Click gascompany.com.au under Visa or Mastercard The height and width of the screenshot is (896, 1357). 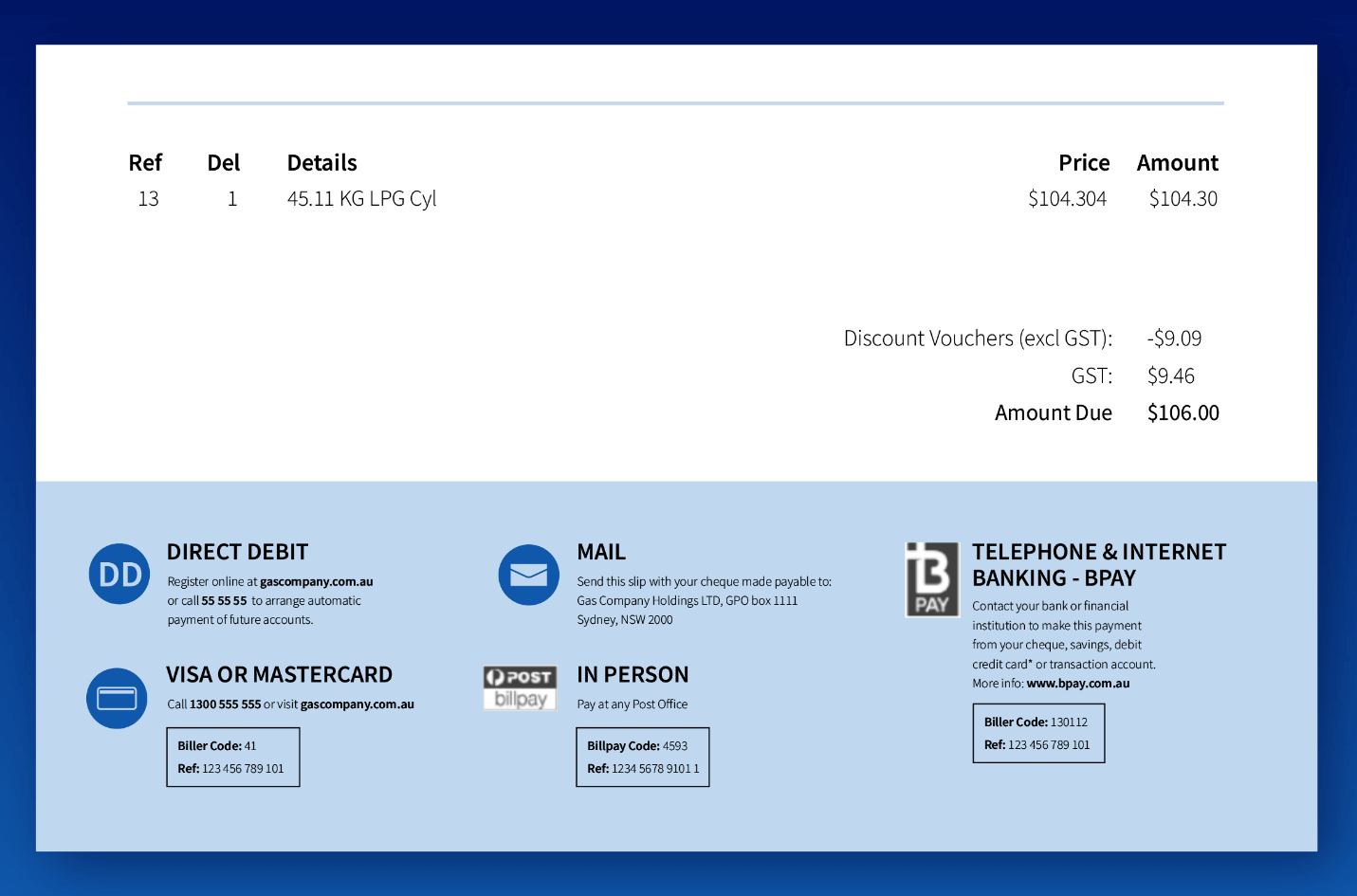click(357, 704)
